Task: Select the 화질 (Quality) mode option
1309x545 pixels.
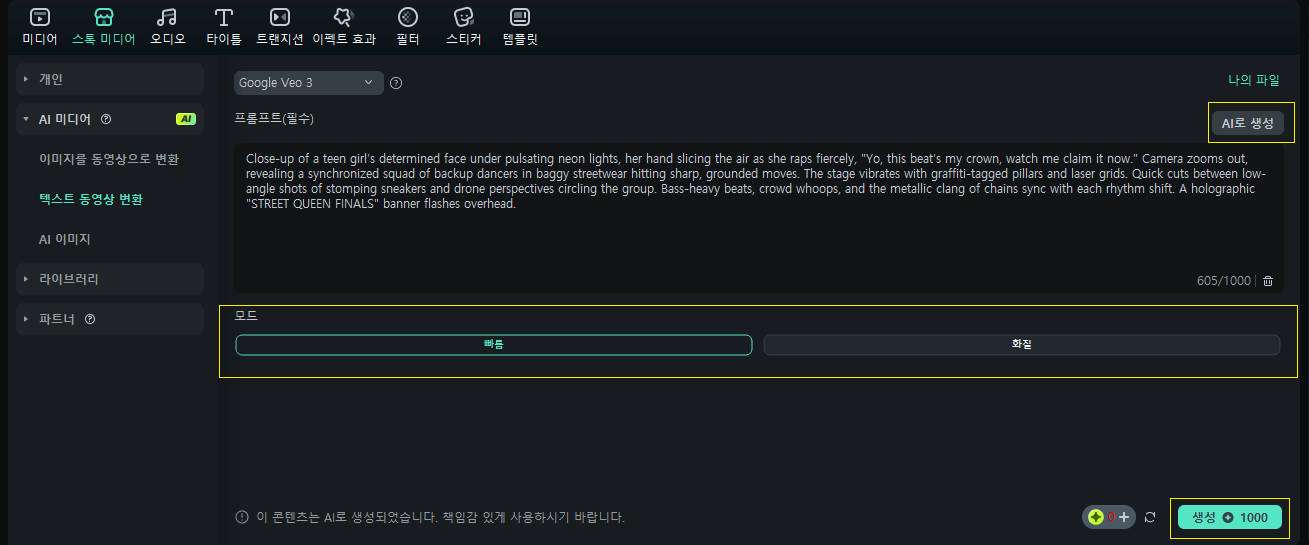Action: click(x=1021, y=344)
